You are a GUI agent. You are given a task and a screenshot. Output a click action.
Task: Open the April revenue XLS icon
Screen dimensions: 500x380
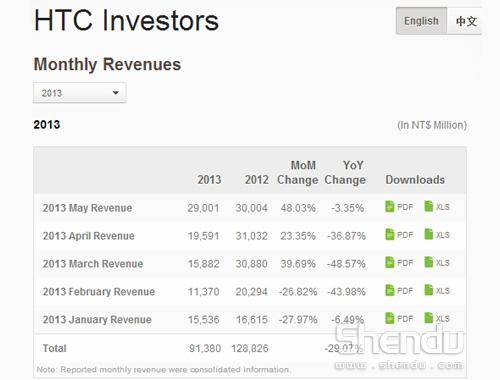click(437, 235)
